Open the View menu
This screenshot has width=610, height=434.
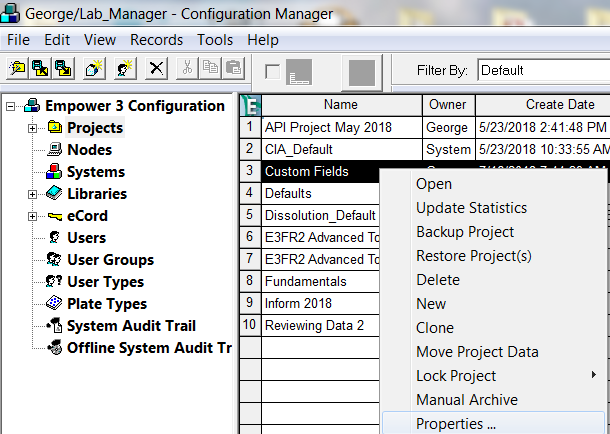pyautogui.click(x=100, y=40)
